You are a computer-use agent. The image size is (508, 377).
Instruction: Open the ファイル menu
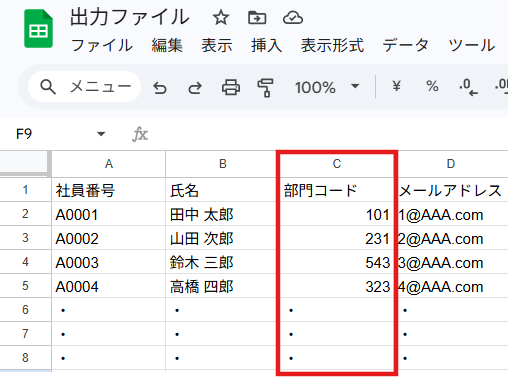coord(102,45)
